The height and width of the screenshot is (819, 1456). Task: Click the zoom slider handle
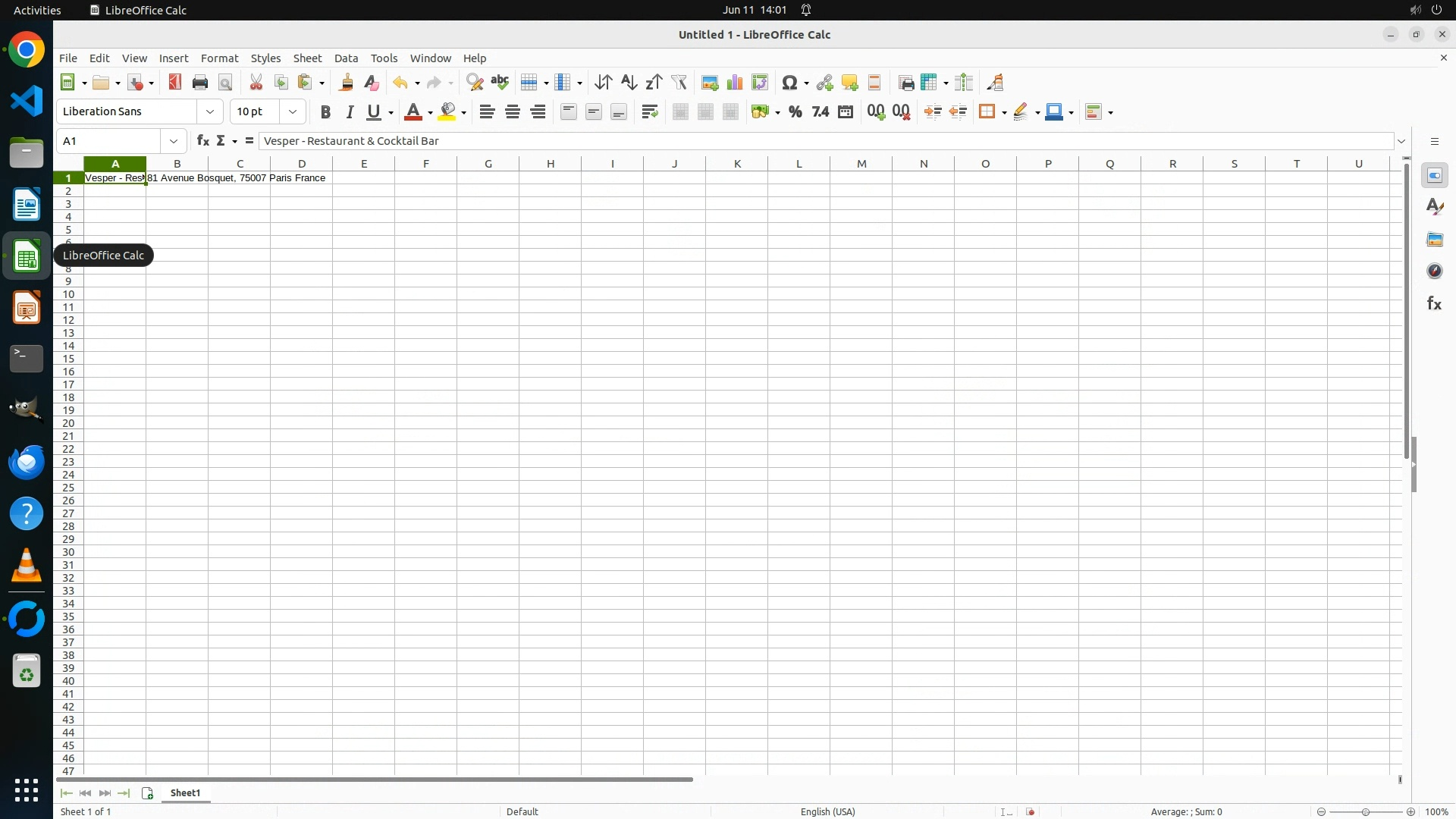coord(1366,811)
